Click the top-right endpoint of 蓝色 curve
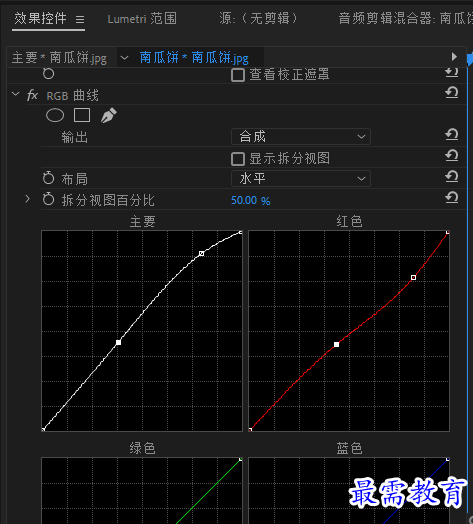 [448, 460]
